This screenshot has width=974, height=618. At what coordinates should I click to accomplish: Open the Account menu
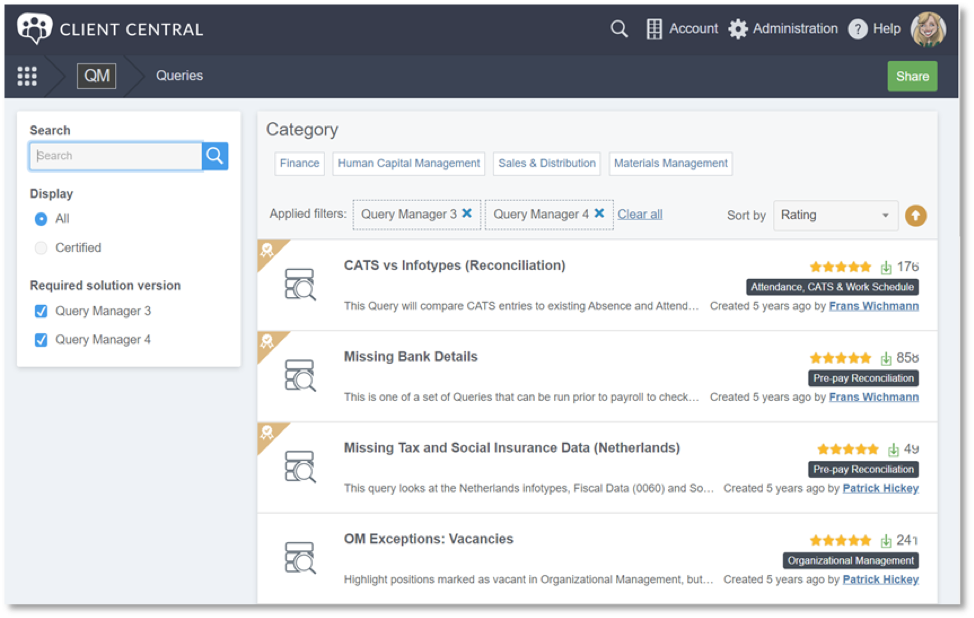(x=682, y=29)
